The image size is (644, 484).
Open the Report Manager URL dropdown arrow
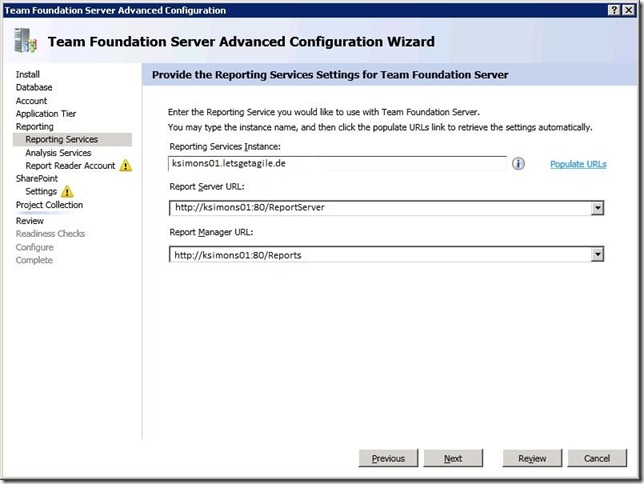pyautogui.click(x=598, y=255)
